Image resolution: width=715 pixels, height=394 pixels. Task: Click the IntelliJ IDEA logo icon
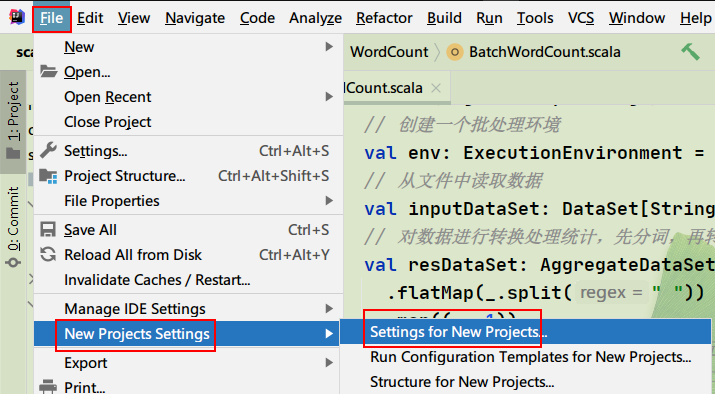(x=17, y=17)
